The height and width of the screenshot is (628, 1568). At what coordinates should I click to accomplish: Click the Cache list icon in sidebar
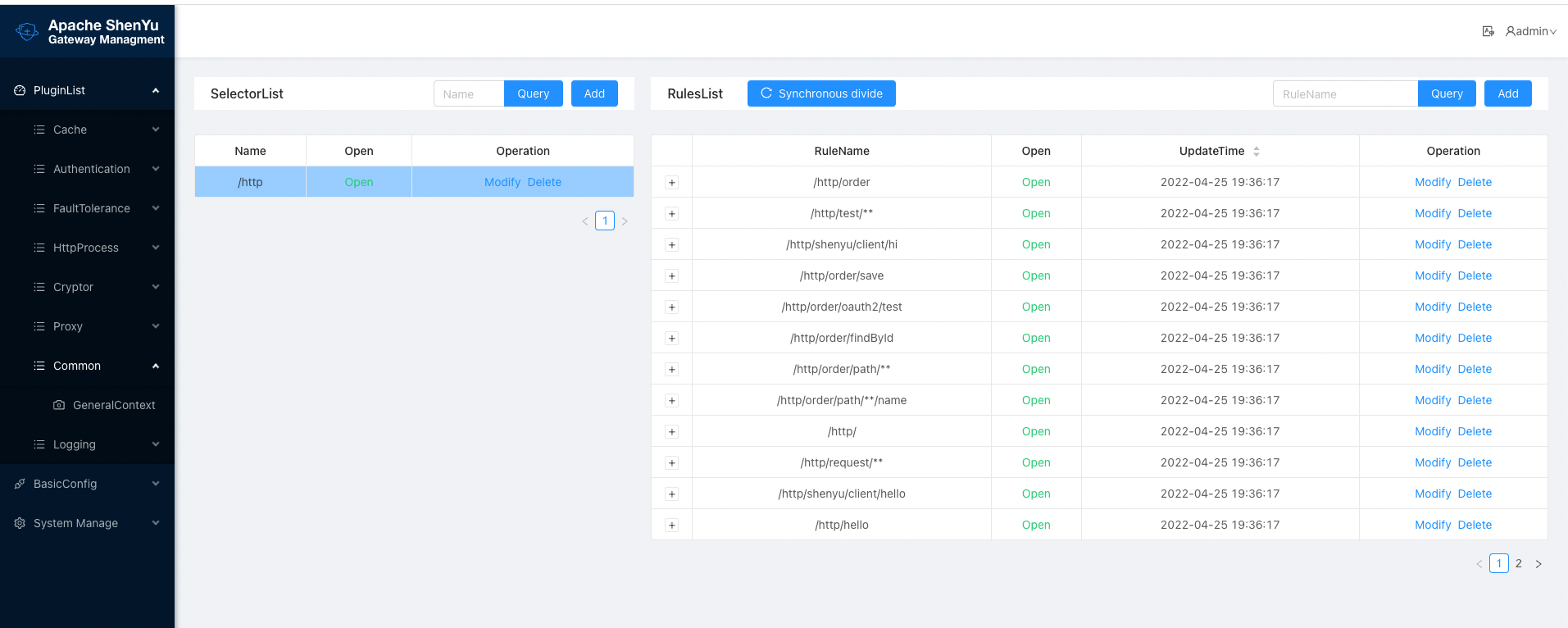pyautogui.click(x=39, y=130)
